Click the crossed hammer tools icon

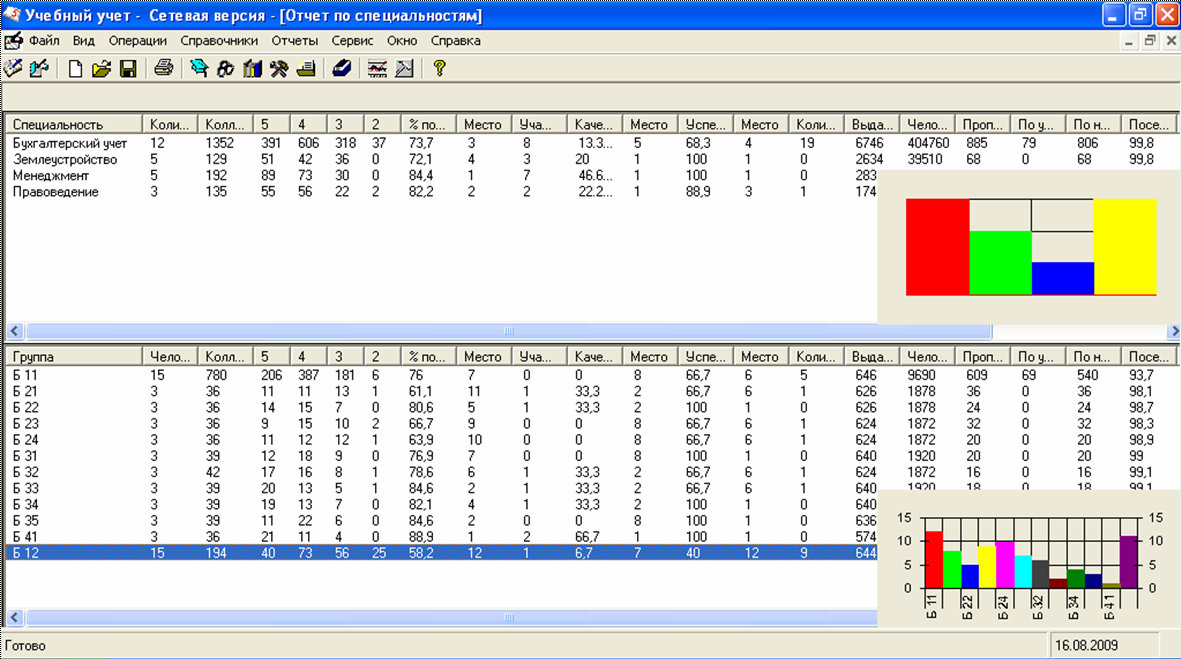(x=279, y=69)
